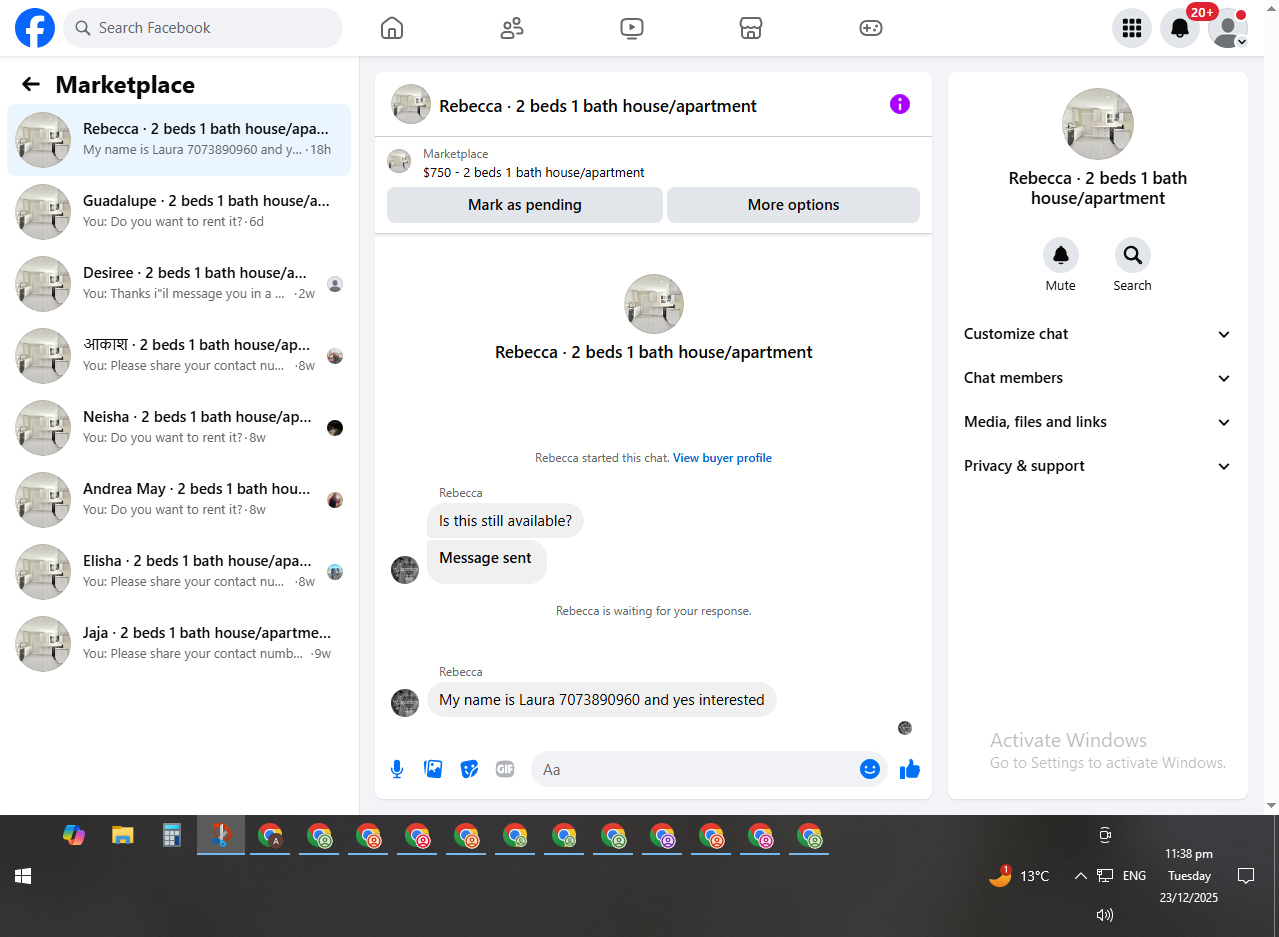The height and width of the screenshot is (937, 1279).
Task: Open the Watch video icon
Action: tap(632, 28)
